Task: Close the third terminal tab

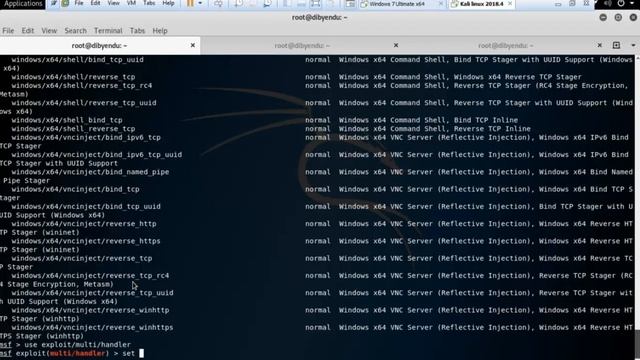Action: click(x=600, y=45)
